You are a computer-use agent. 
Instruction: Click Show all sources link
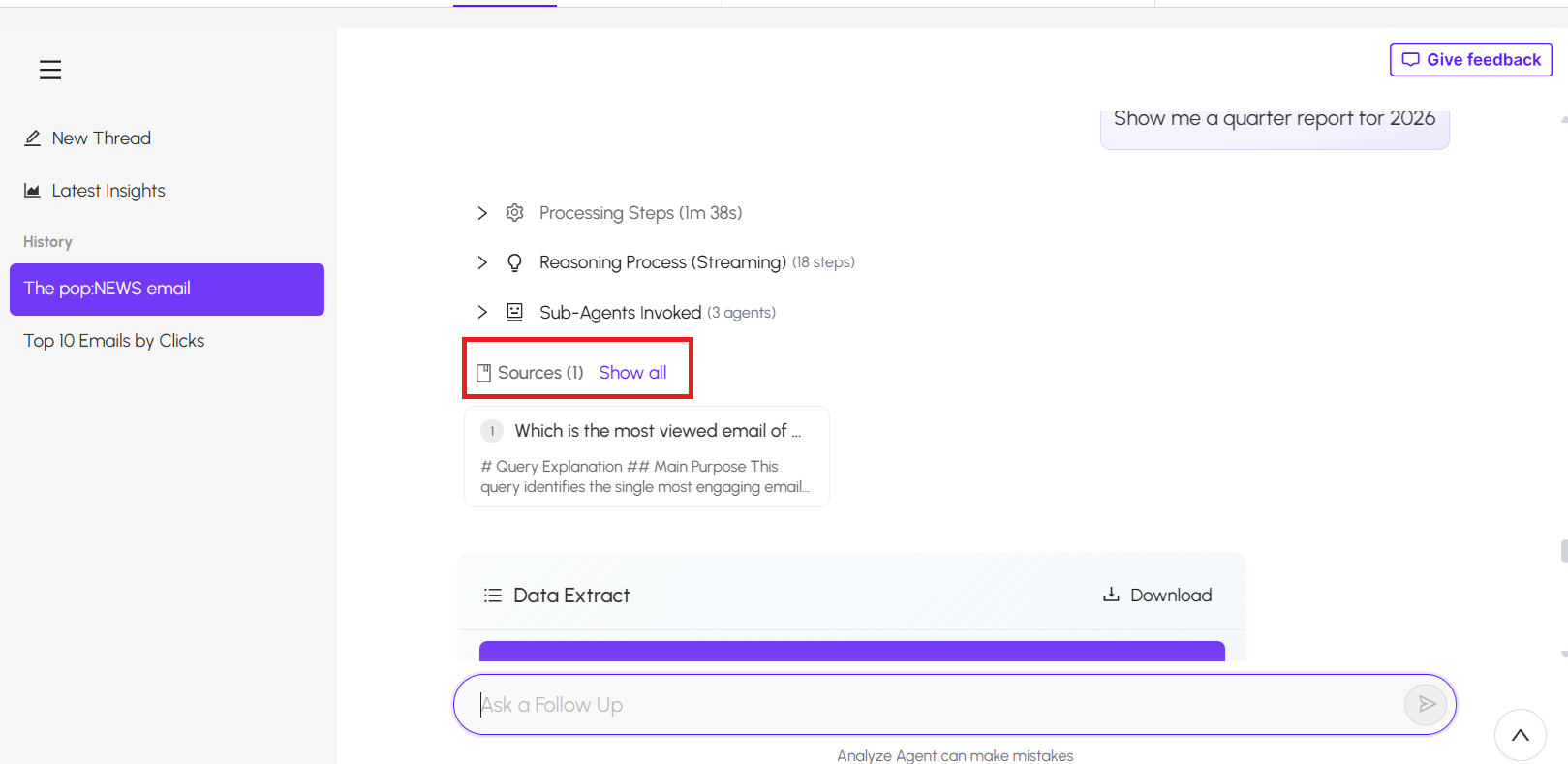pos(632,373)
